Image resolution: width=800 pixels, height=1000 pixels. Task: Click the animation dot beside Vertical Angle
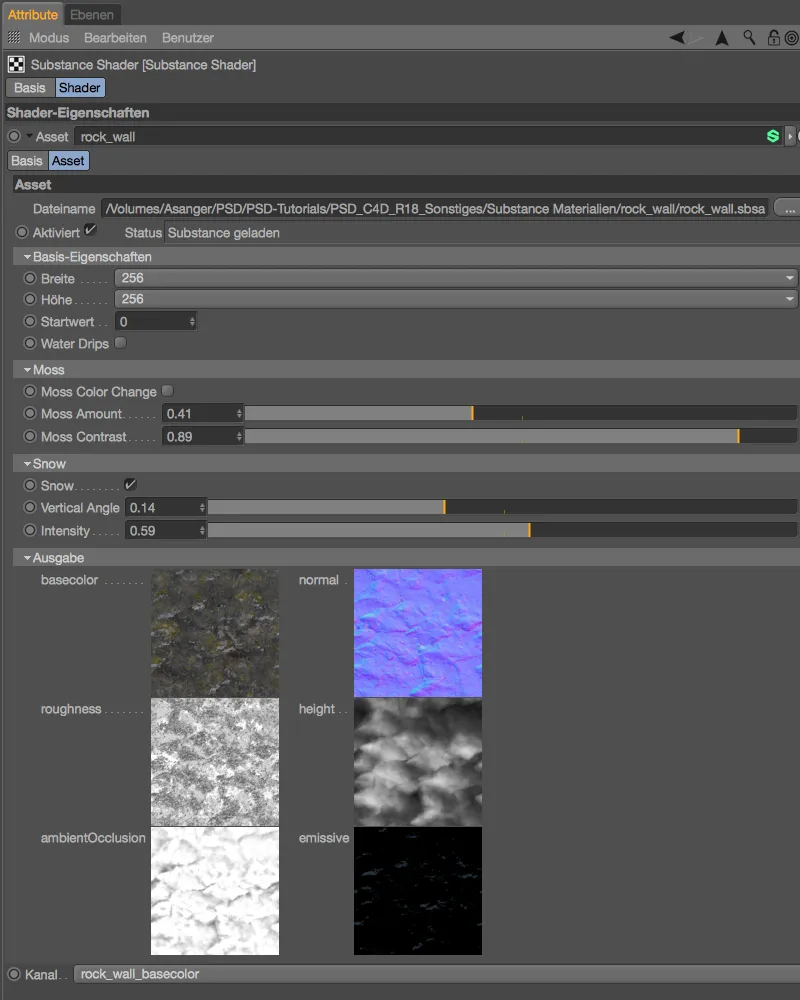click(30, 508)
